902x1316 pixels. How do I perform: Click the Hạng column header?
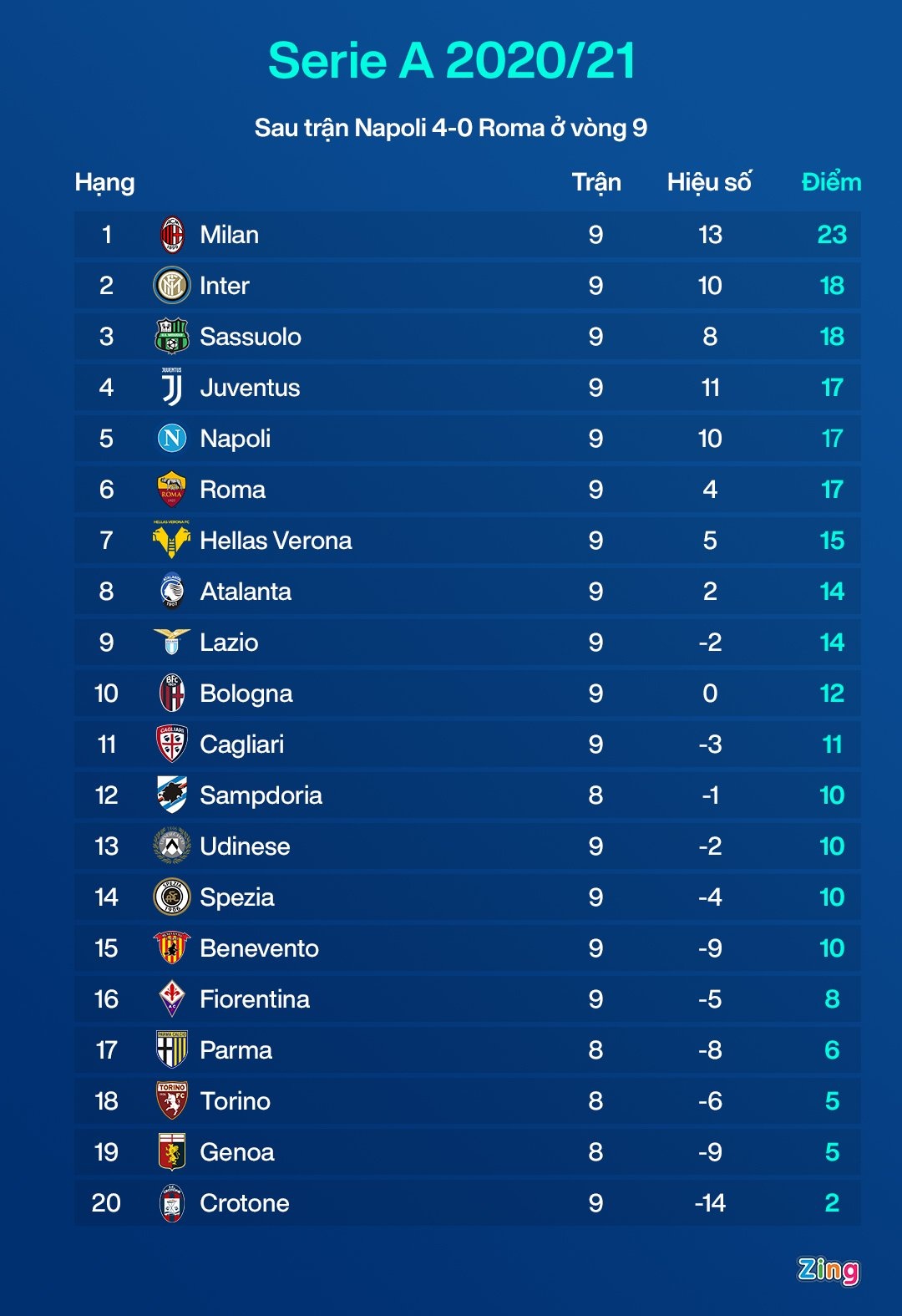104,182
